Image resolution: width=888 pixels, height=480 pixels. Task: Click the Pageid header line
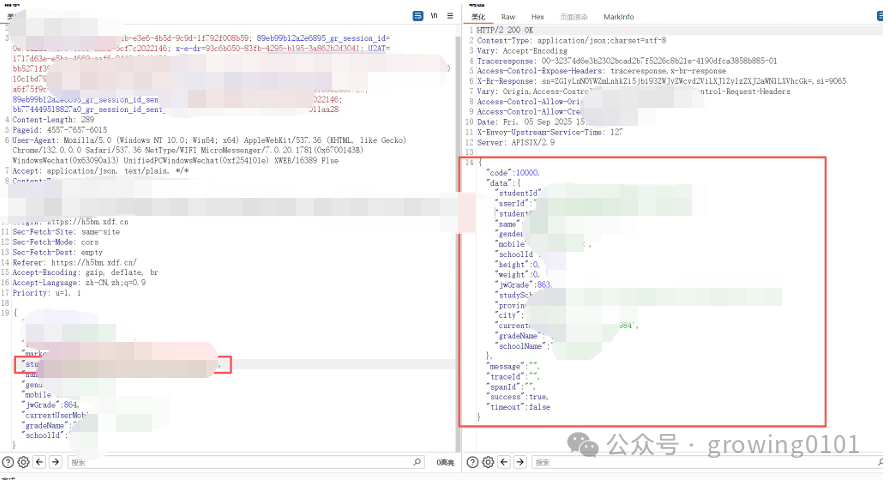59,130
